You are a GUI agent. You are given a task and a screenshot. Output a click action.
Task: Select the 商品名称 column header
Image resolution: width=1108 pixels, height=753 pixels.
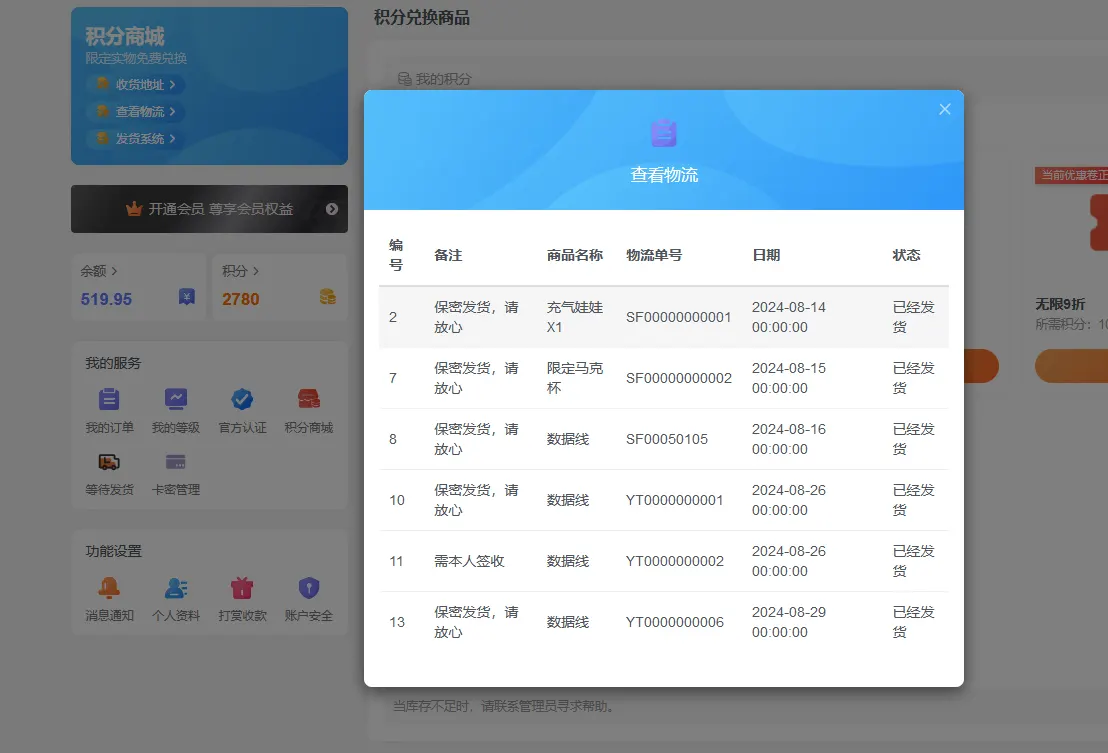(574, 255)
